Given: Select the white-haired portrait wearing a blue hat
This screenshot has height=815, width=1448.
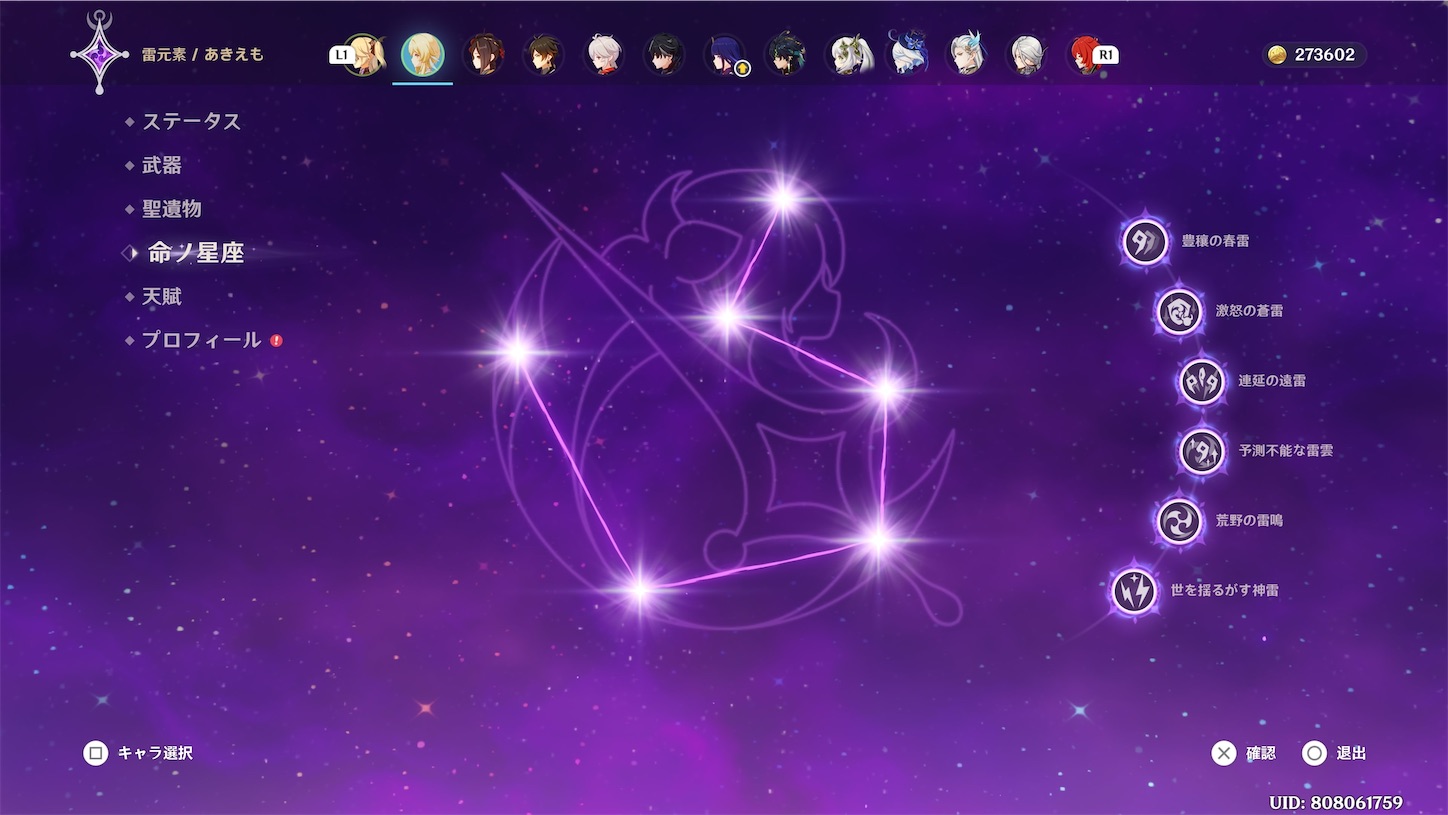Looking at the screenshot, I should pyautogui.click(x=908, y=54).
